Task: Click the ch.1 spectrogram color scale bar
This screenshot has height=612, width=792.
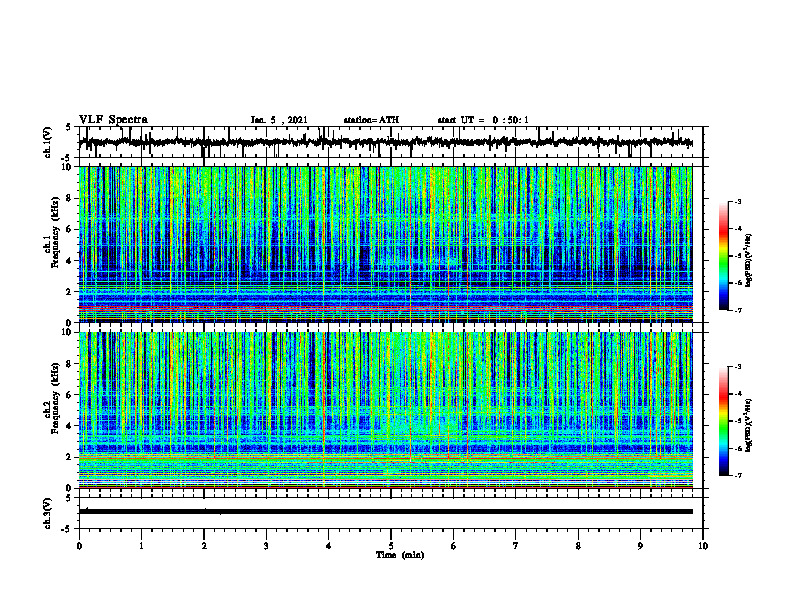Action: (x=724, y=256)
